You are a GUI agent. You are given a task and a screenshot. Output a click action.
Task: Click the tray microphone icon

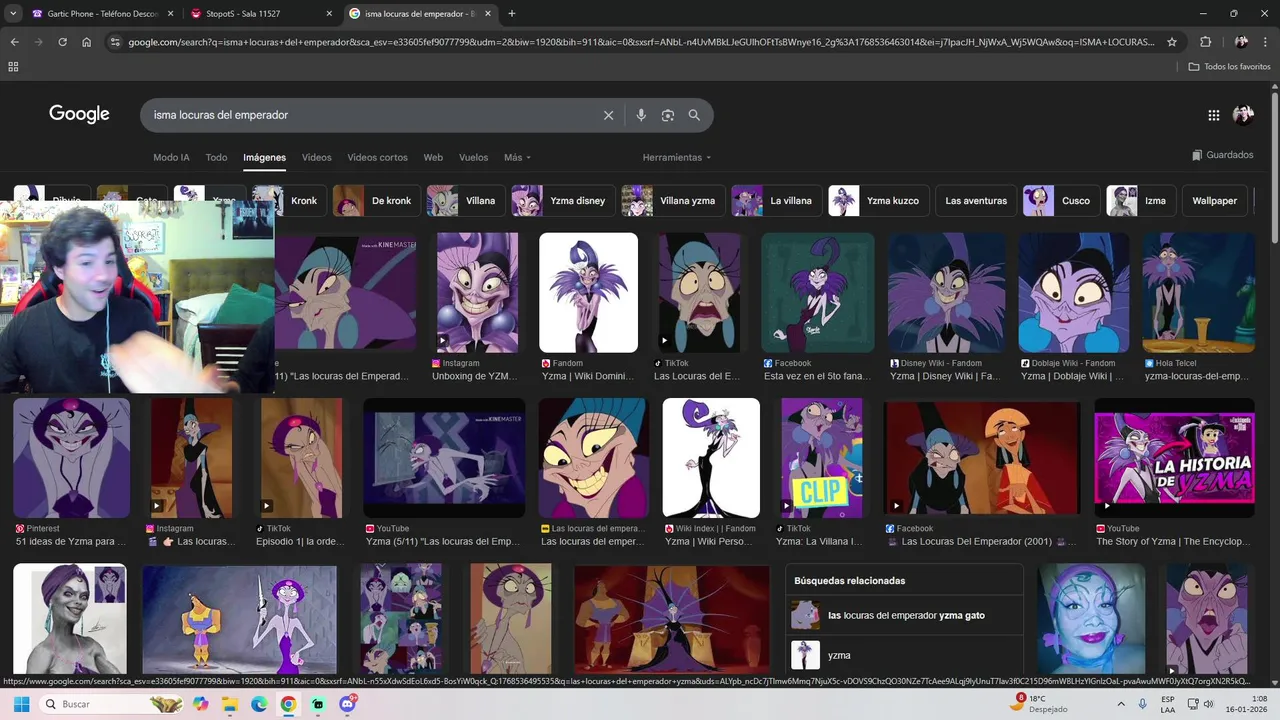pyautogui.click(x=1142, y=704)
